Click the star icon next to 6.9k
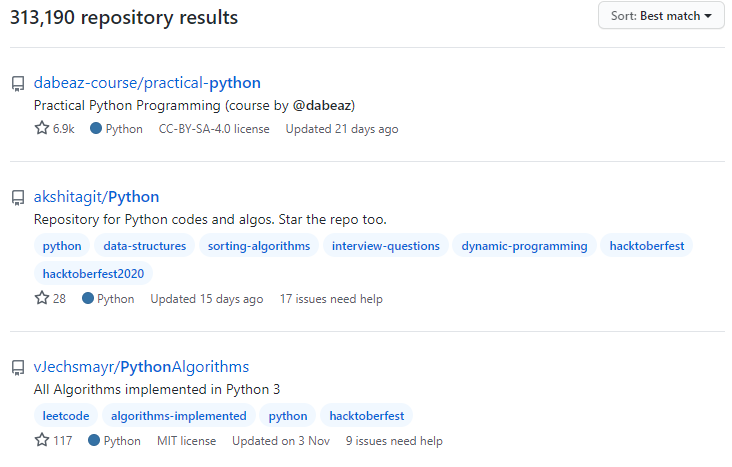Image resolution: width=732 pixels, height=467 pixels. coord(42,128)
